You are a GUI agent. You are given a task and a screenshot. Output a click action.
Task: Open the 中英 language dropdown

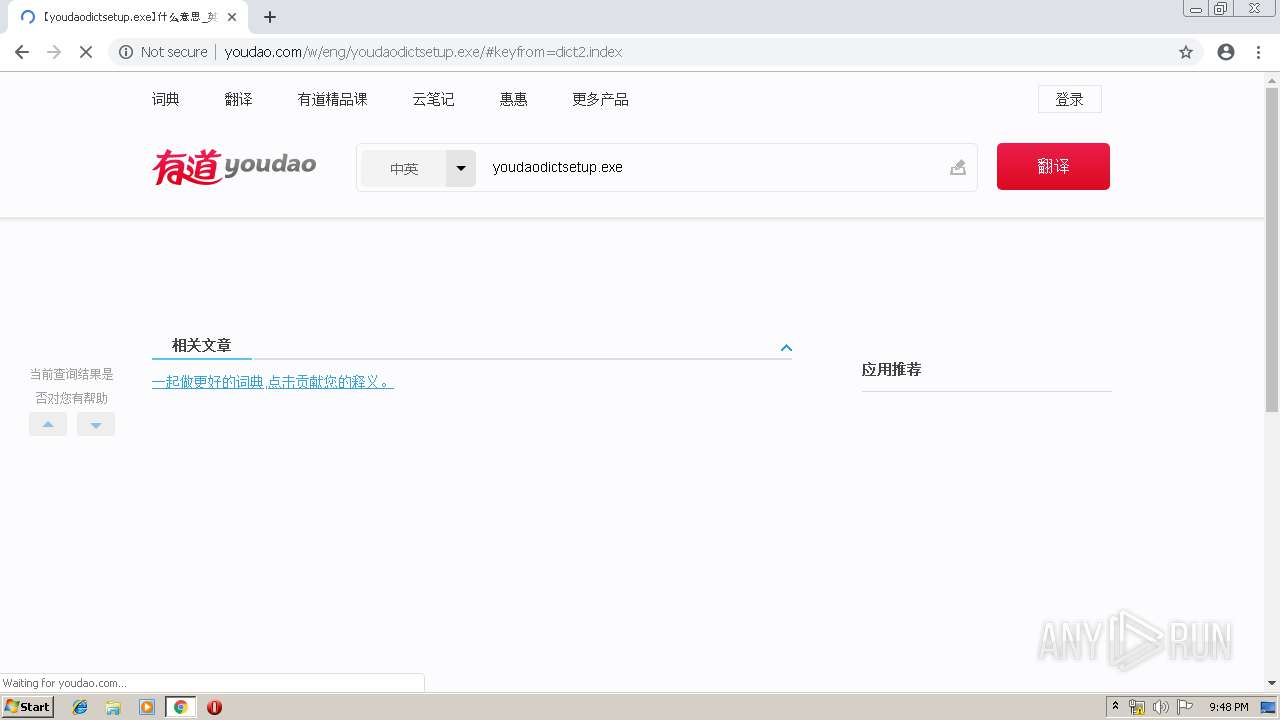[x=418, y=168]
